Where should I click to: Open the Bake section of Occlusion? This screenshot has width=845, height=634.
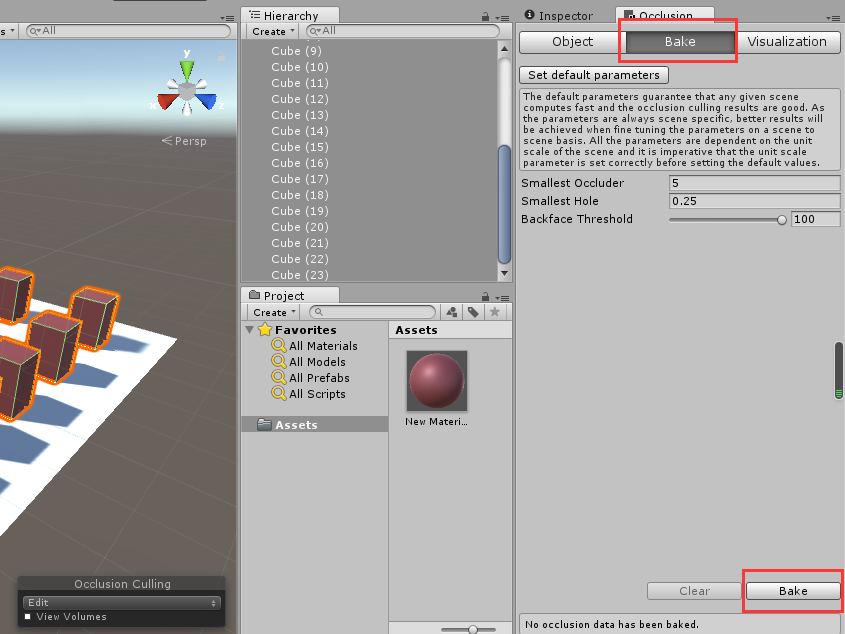click(x=680, y=42)
